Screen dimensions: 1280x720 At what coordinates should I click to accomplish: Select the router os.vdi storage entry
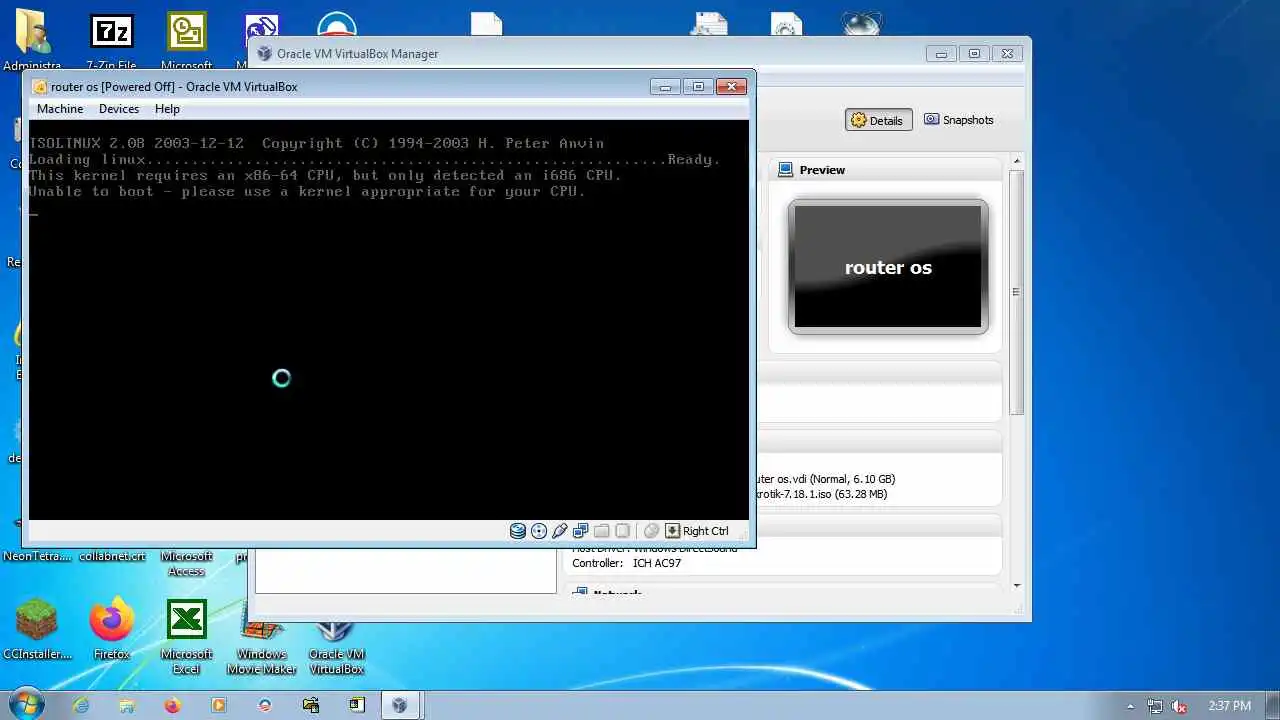pyautogui.click(x=826, y=479)
